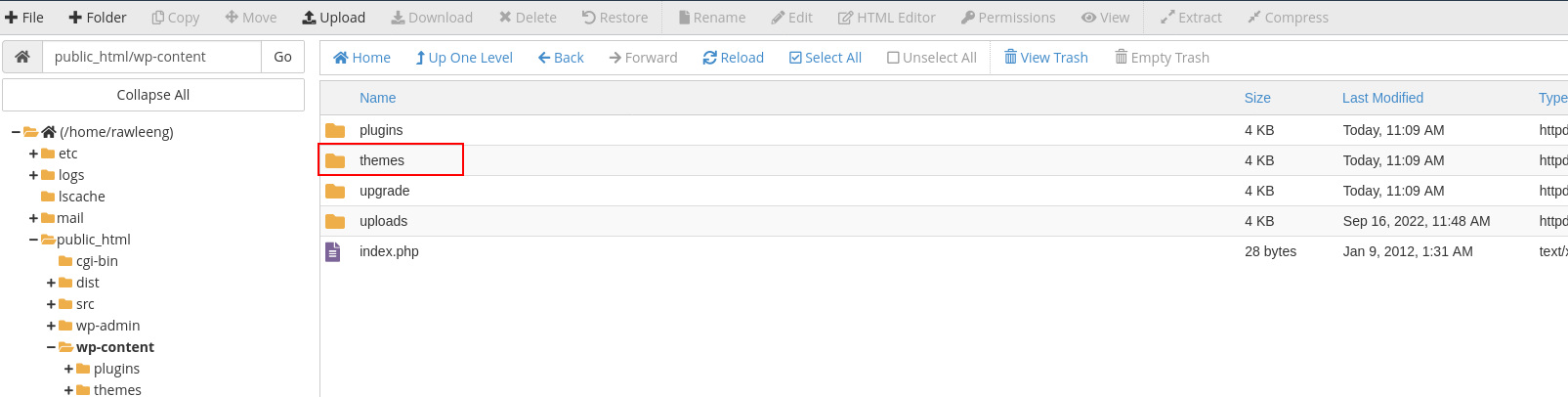Viewport: 1568px width, 397px height.
Task: Click the home icon beside path field
Action: click(x=22, y=57)
